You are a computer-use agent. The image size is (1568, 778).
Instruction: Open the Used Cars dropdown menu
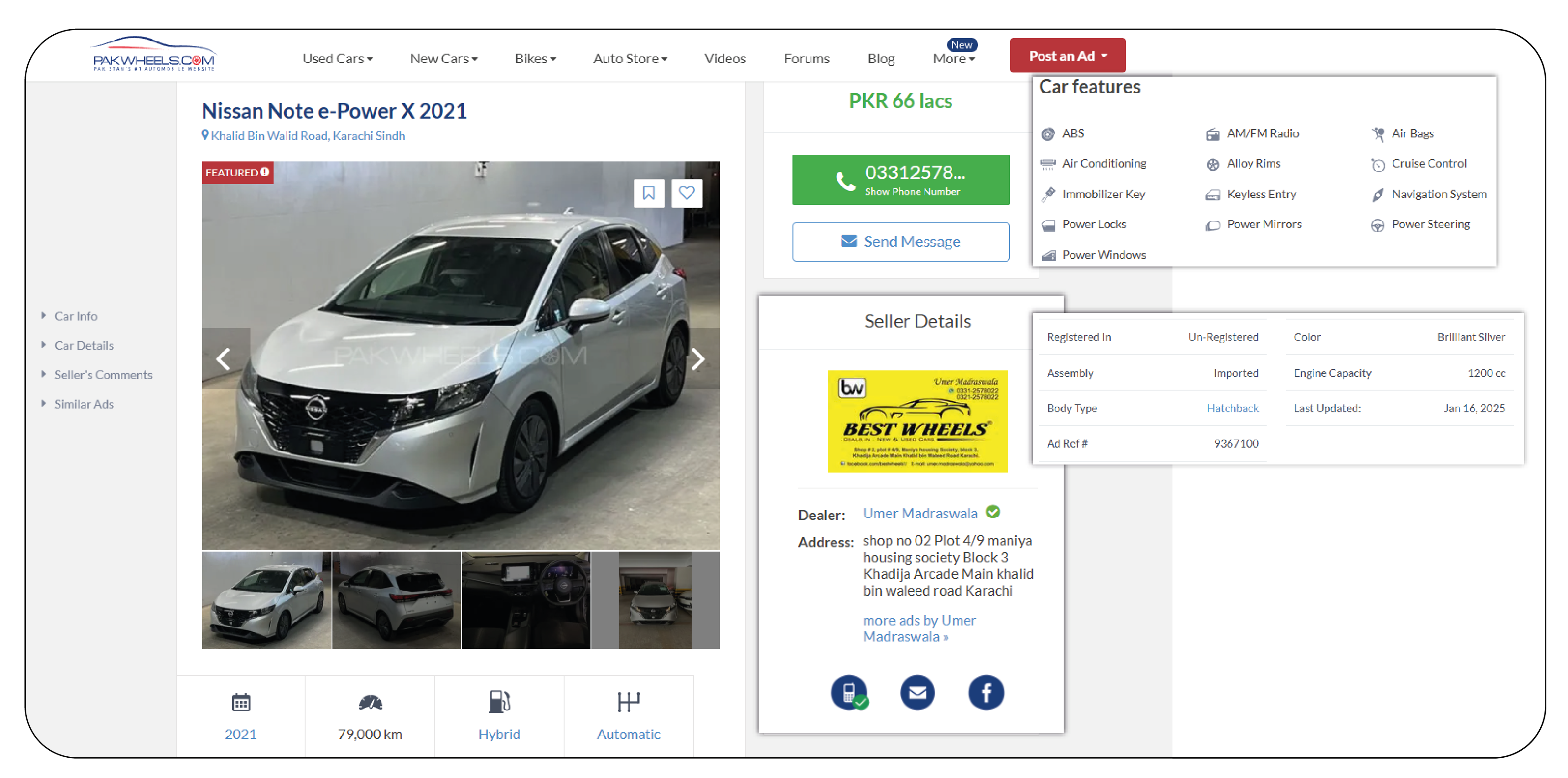pos(337,58)
